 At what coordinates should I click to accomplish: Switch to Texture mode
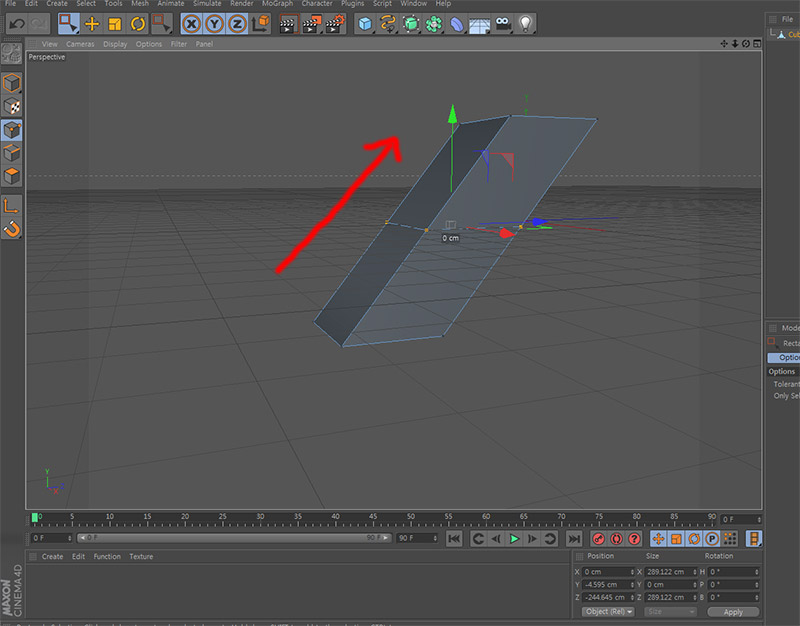click(x=11, y=107)
